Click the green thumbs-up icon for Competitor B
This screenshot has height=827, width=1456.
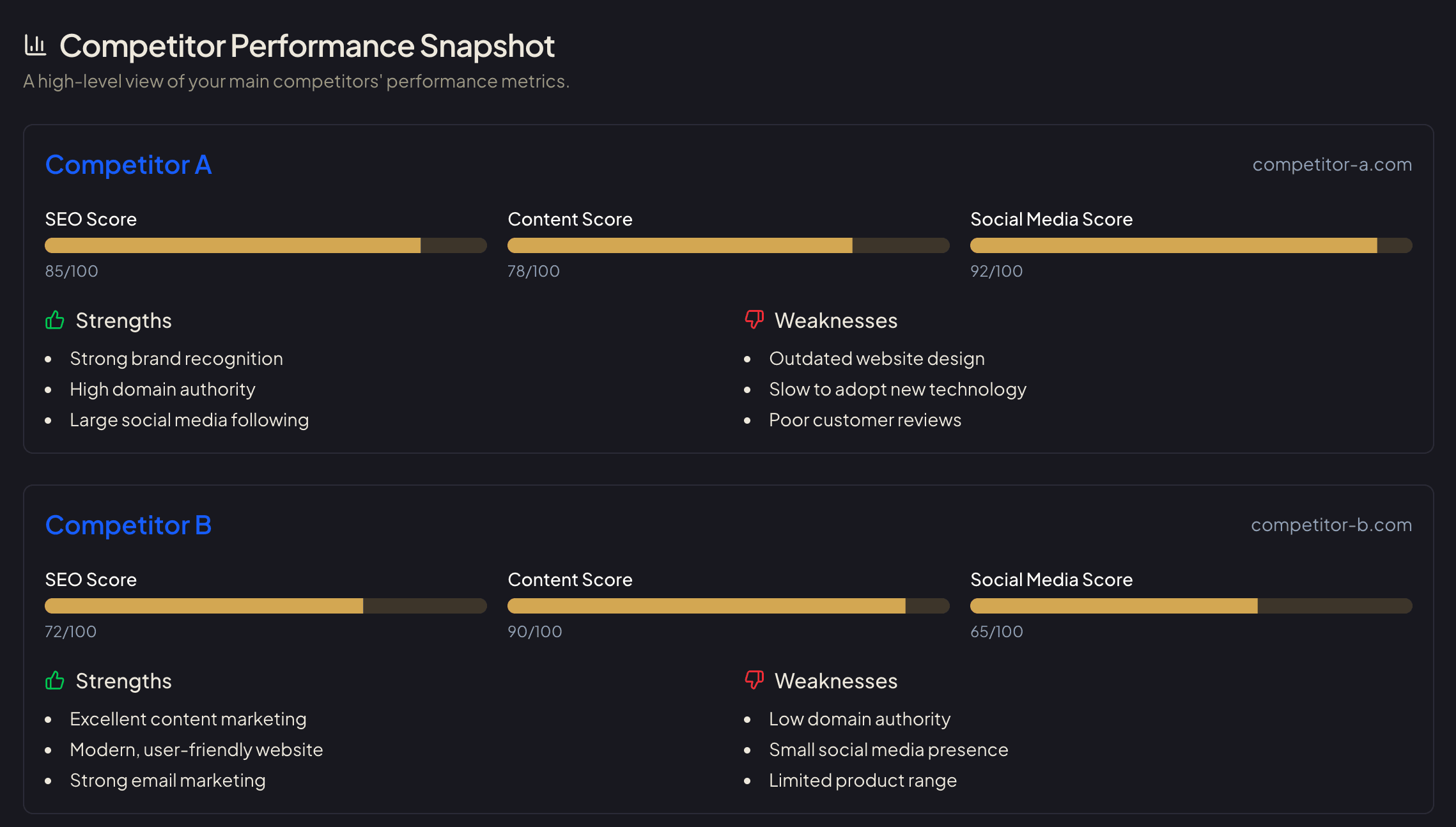(x=54, y=681)
